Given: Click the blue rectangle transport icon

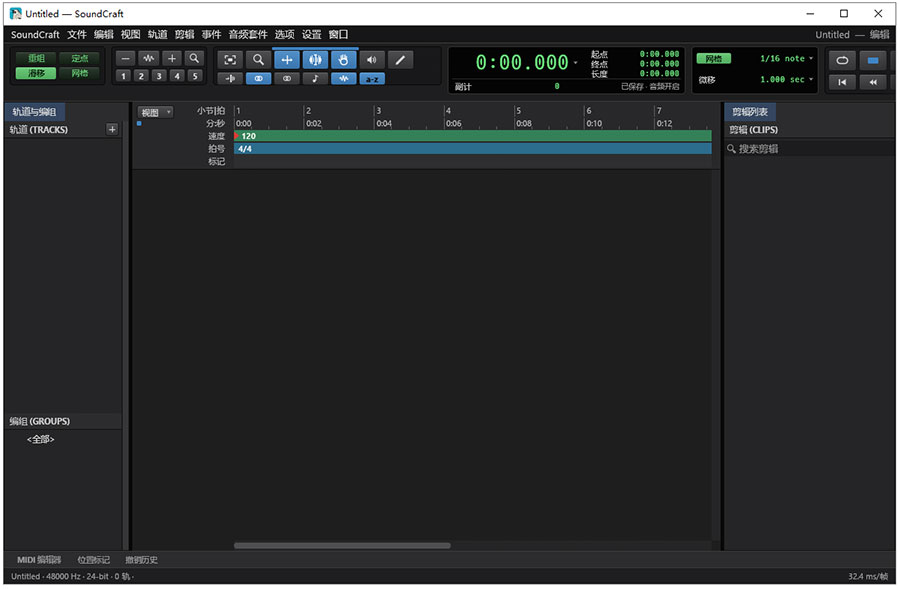Looking at the screenshot, I should tap(872, 60).
